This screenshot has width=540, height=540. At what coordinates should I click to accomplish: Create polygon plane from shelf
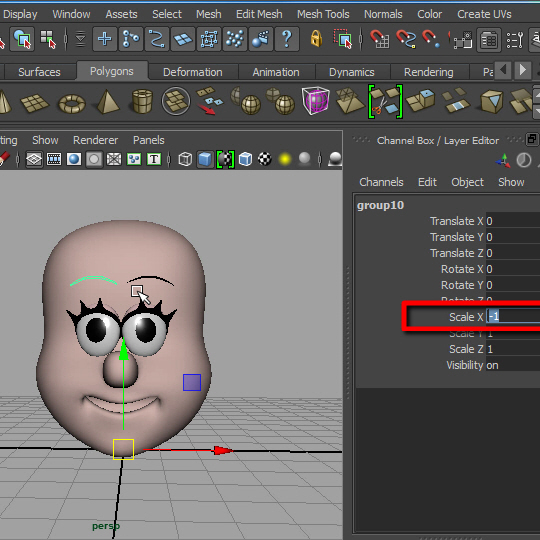(x=35, y=102)
